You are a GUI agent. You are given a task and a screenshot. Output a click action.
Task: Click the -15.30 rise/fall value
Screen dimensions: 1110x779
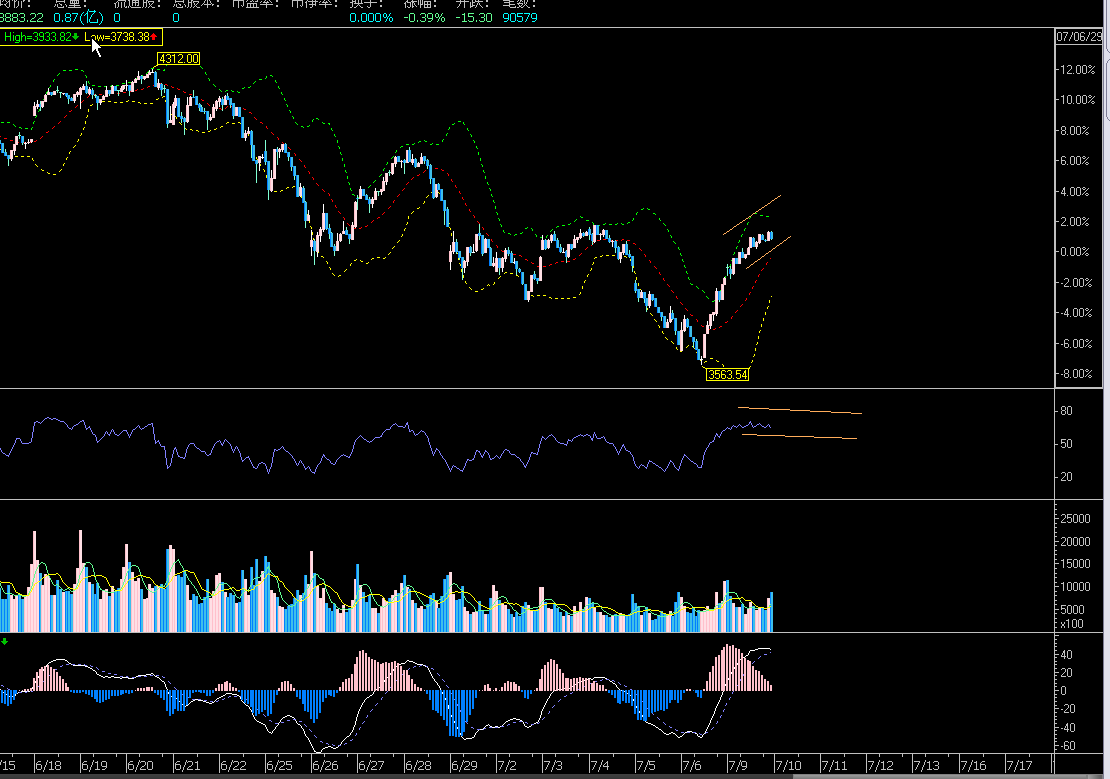tap(474, 18)
